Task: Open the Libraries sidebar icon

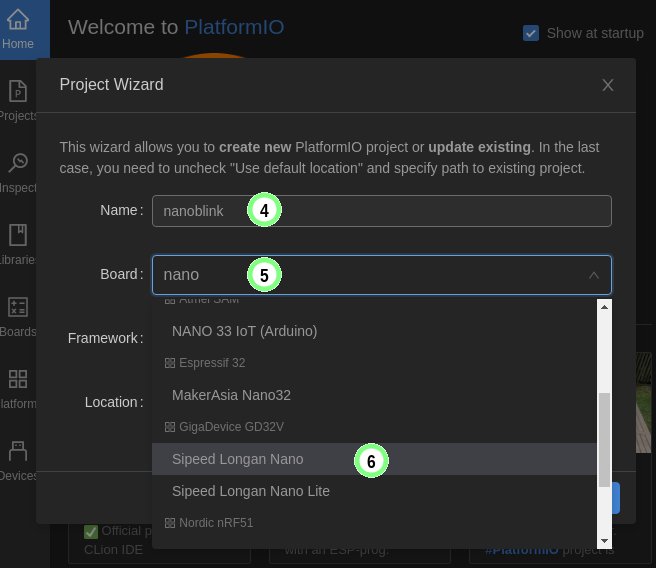Action: click(x=18, y=243)
